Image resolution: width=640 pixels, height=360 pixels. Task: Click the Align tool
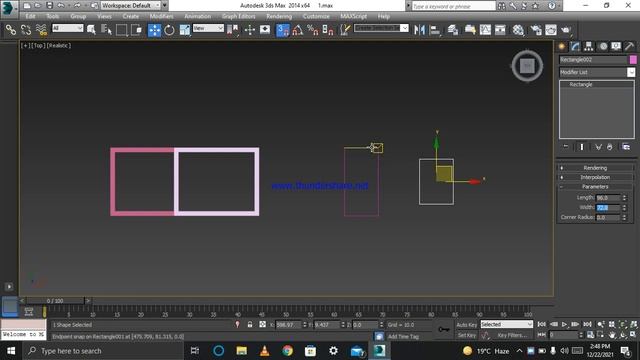435,30
